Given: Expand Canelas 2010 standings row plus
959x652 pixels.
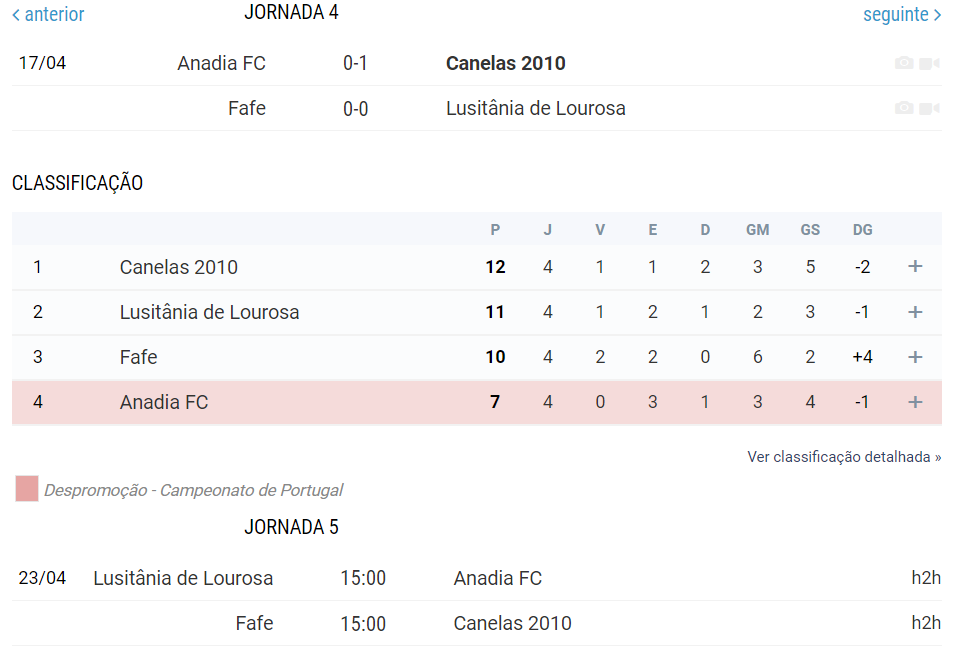Looking at the screenshot, I should pos(914,267).
